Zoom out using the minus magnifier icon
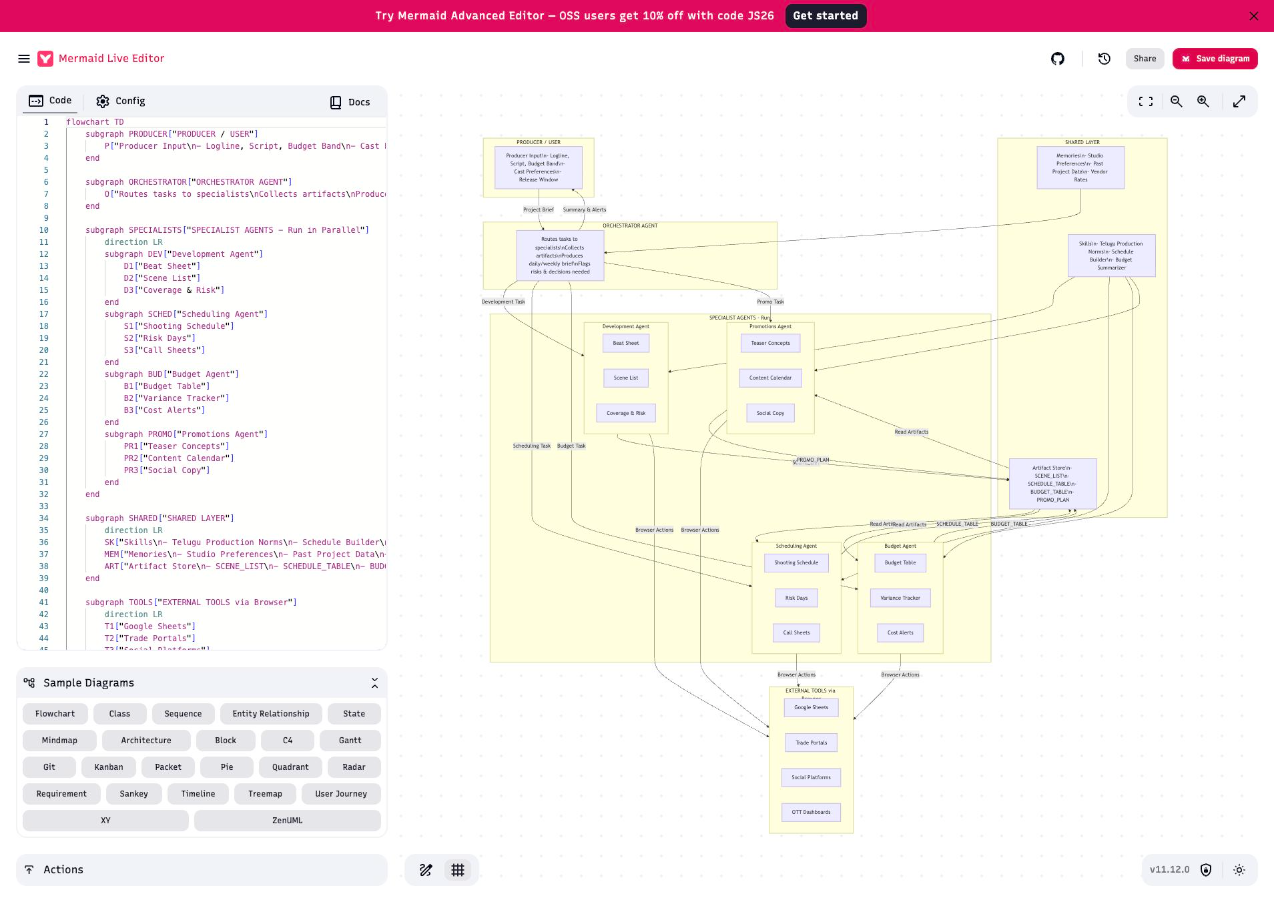This screenshot has height=902, width=1274. (x=1174, y=101)
